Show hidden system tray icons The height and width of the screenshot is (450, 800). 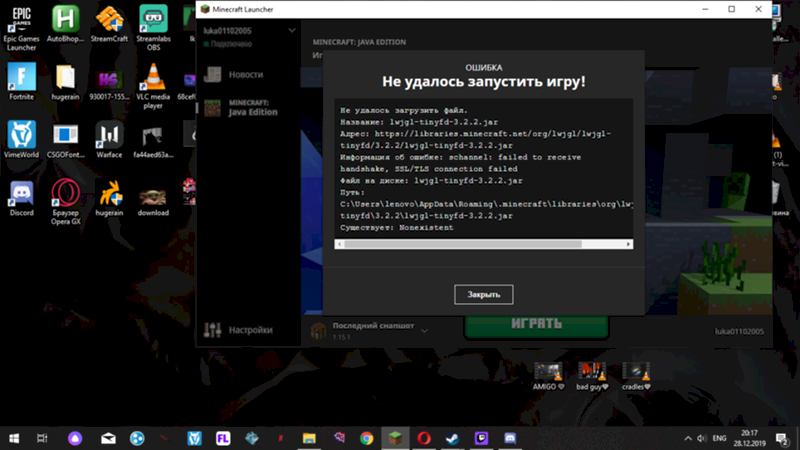click(689, 438)
